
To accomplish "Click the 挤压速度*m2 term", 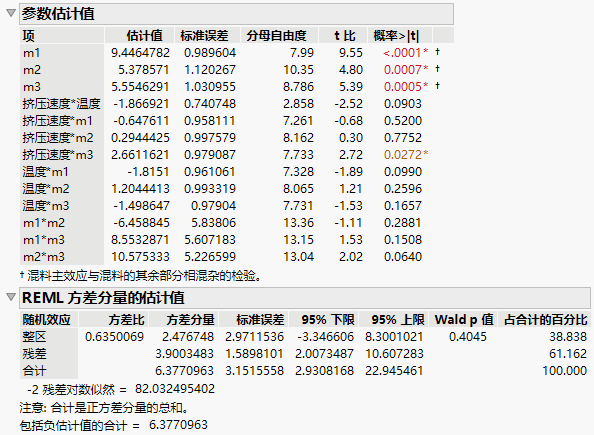I will click(58, 138).
